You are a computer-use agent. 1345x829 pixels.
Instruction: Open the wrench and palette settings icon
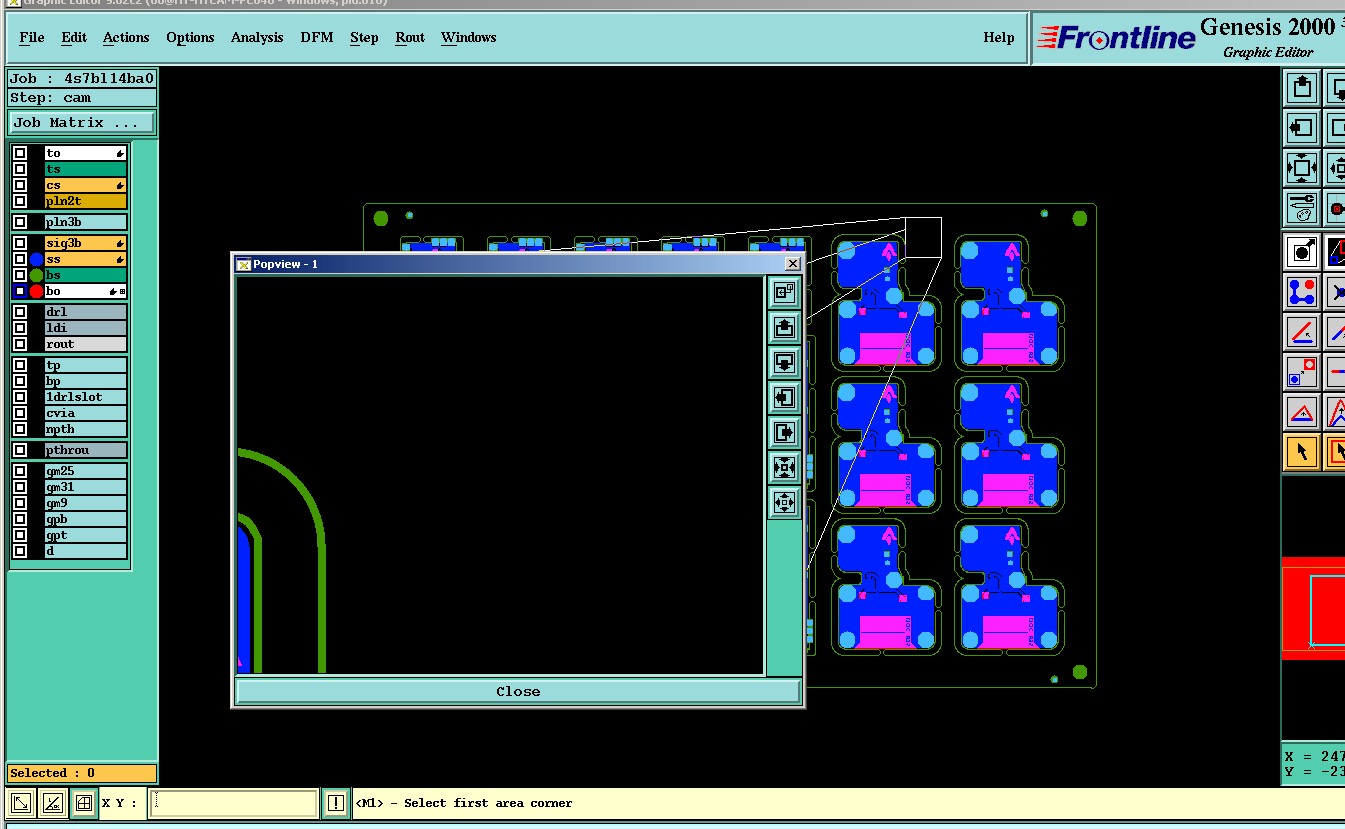point(1302,208)
